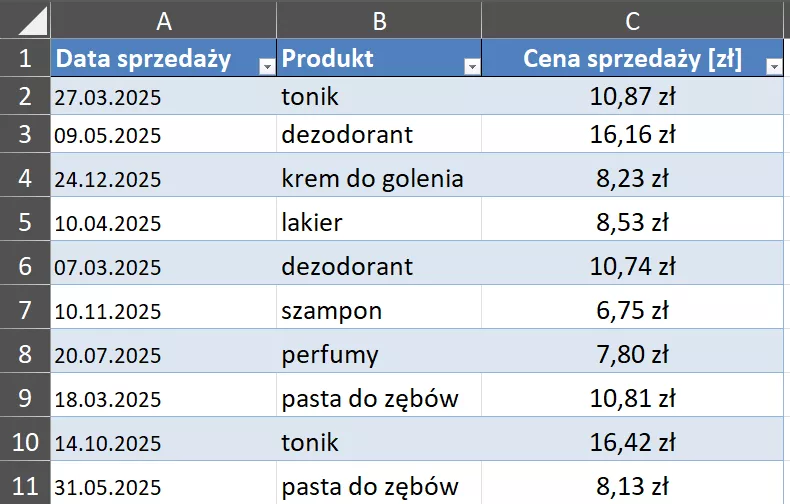The image size is (790, 504).
Task: Click the krem do golenia cell
Action: 372,179
